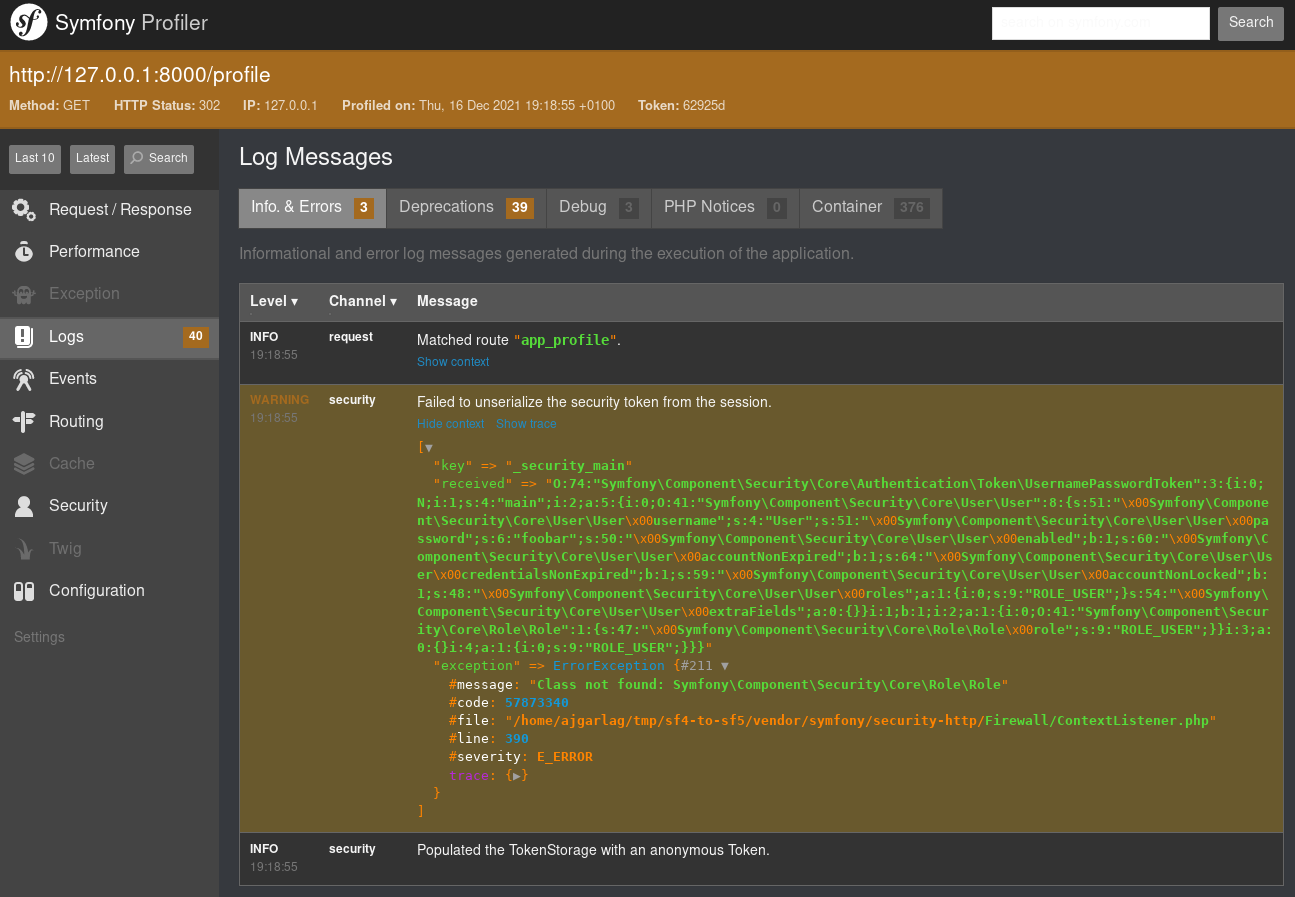
Task: Click the sidebar Search button
Action: pos(159,158)
